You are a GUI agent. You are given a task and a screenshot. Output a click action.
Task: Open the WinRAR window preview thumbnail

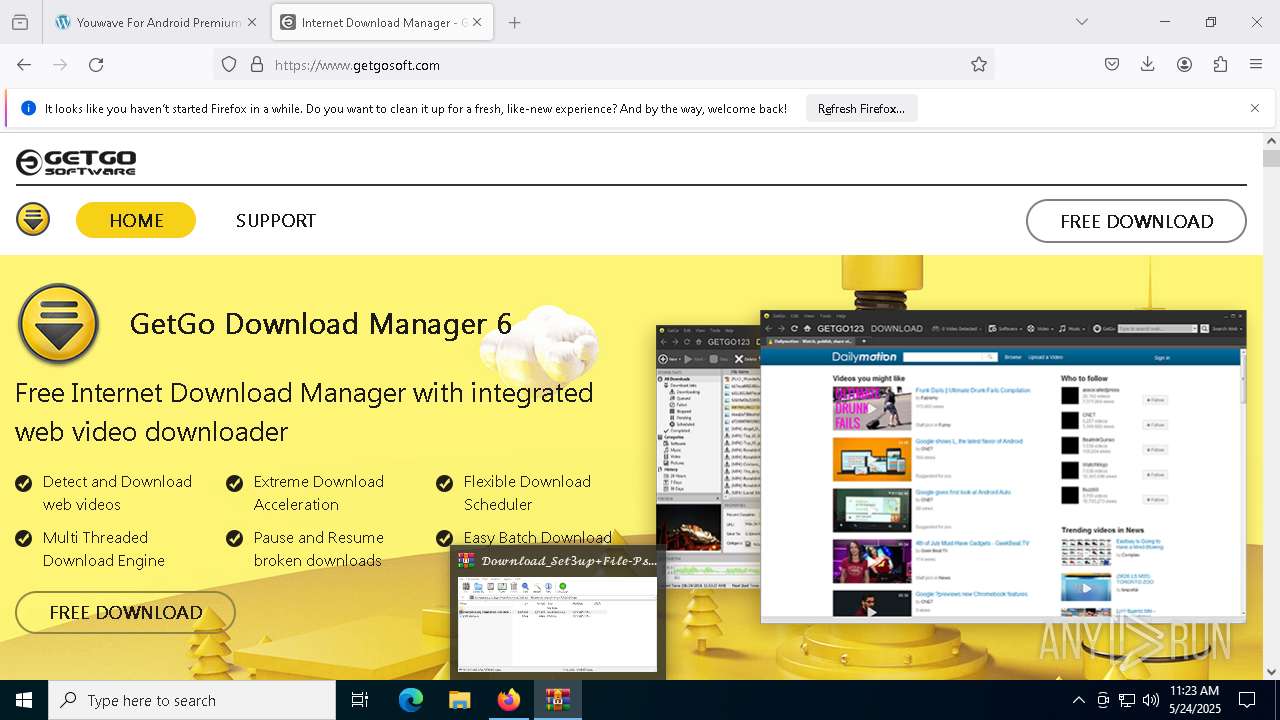coord(558,612)
